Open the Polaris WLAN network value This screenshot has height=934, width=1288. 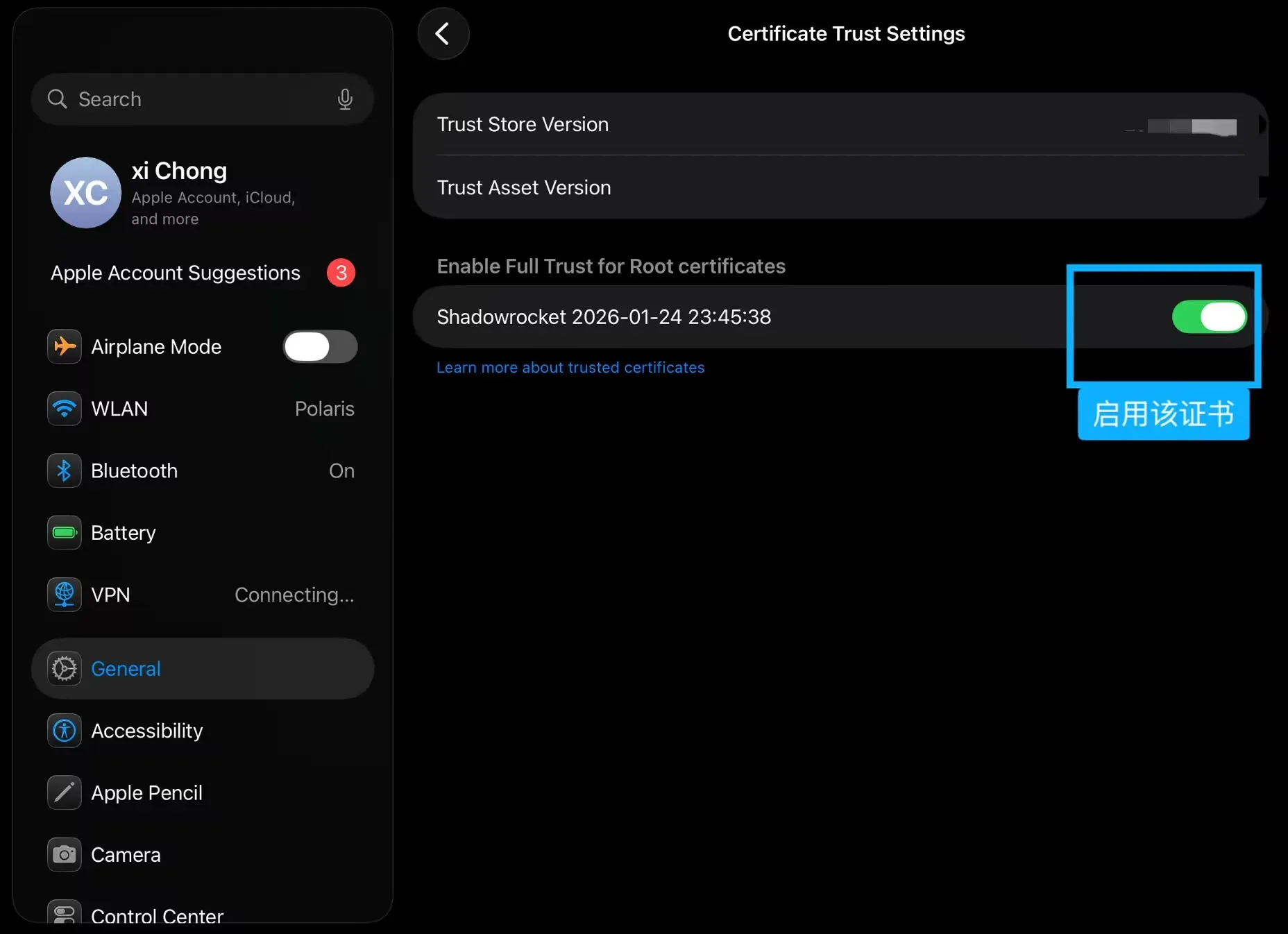pos(324,409)
